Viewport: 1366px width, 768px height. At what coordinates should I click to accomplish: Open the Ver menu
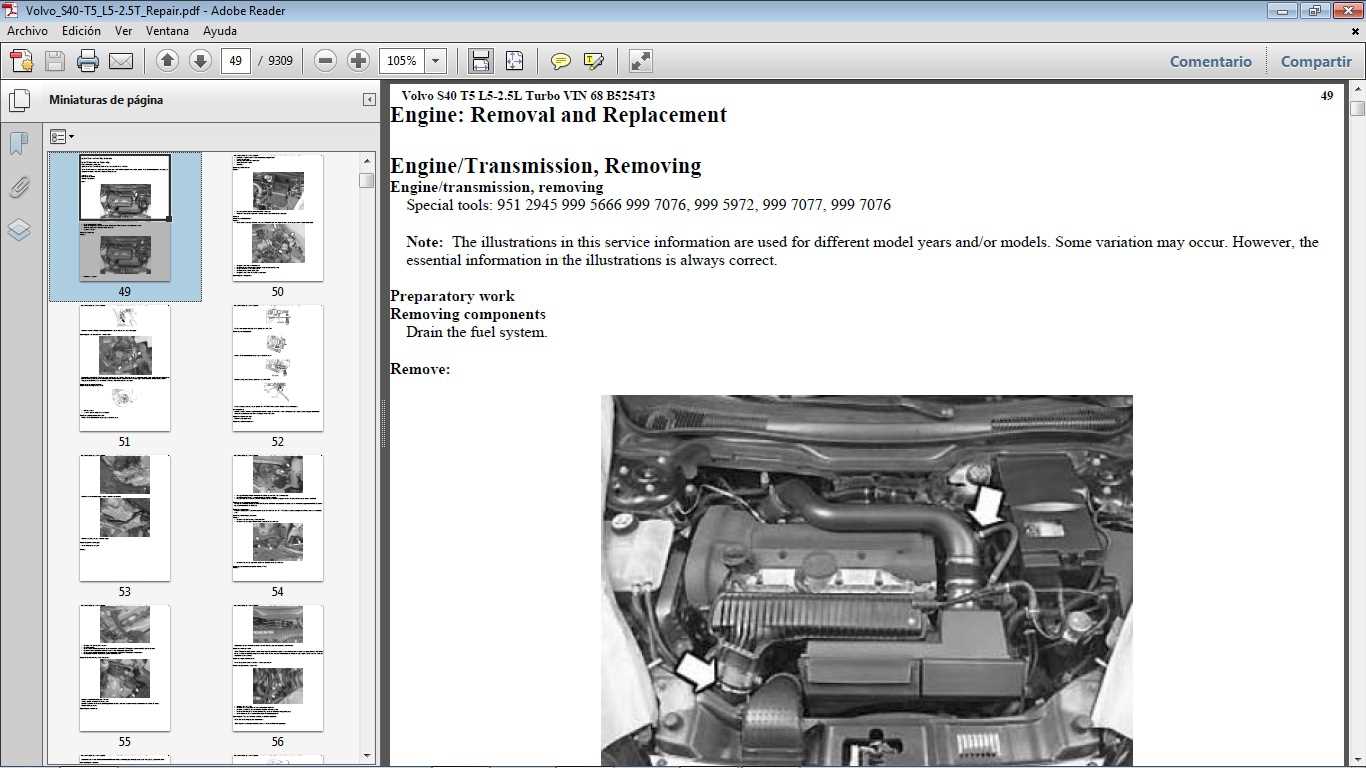(124, 31)
